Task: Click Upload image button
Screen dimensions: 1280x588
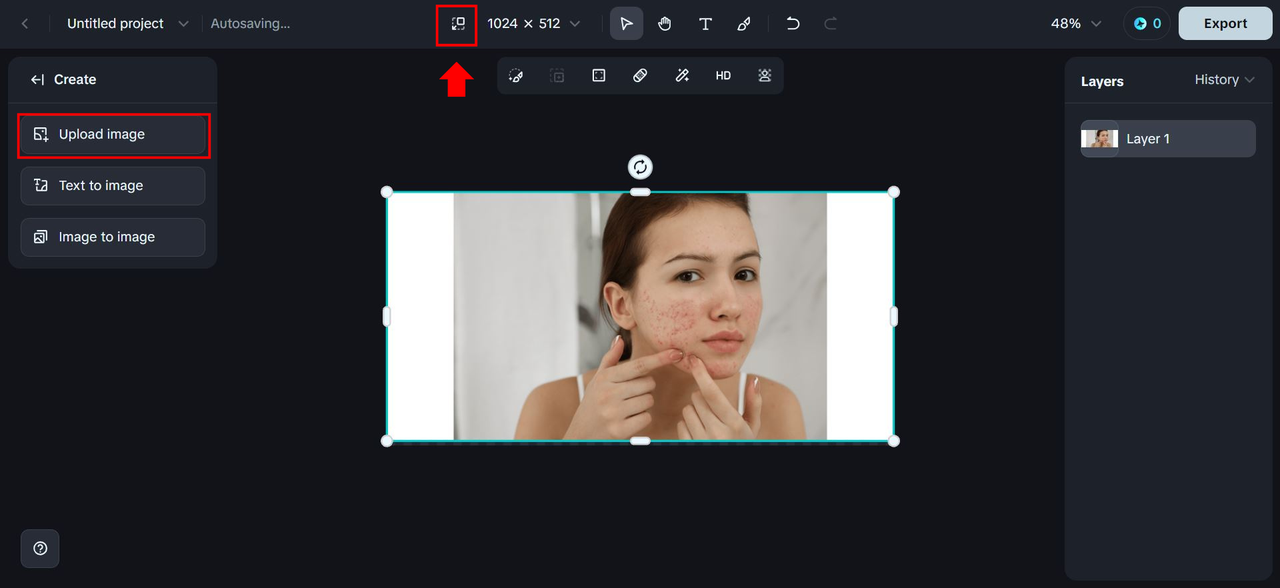Action: (x=113, y=134)
